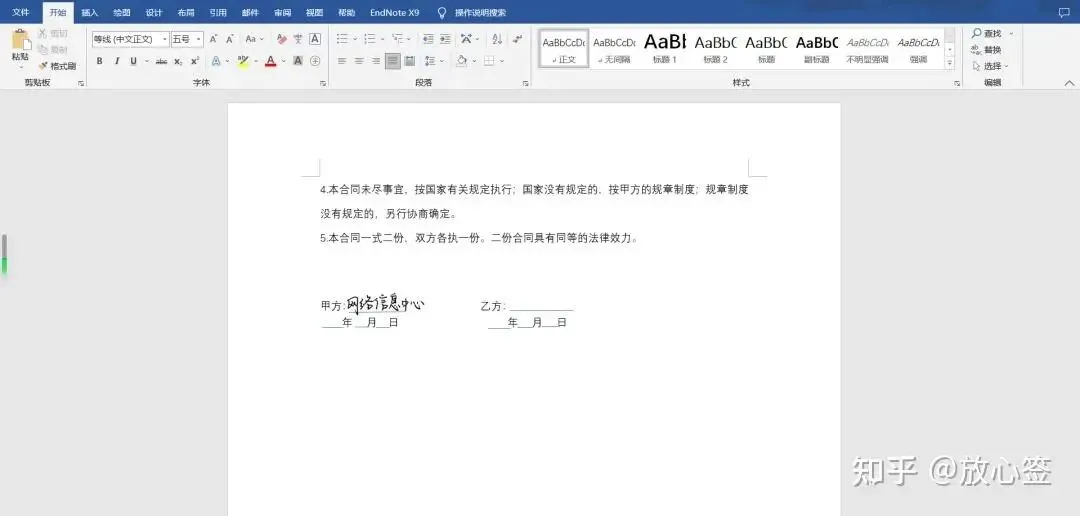Click the Increase Indent icon
1080x516 pixels.
(445, 39)
